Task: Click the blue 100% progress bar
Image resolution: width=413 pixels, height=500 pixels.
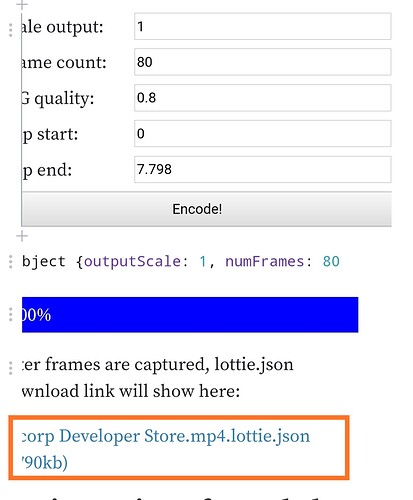Action: pos(190,315)
